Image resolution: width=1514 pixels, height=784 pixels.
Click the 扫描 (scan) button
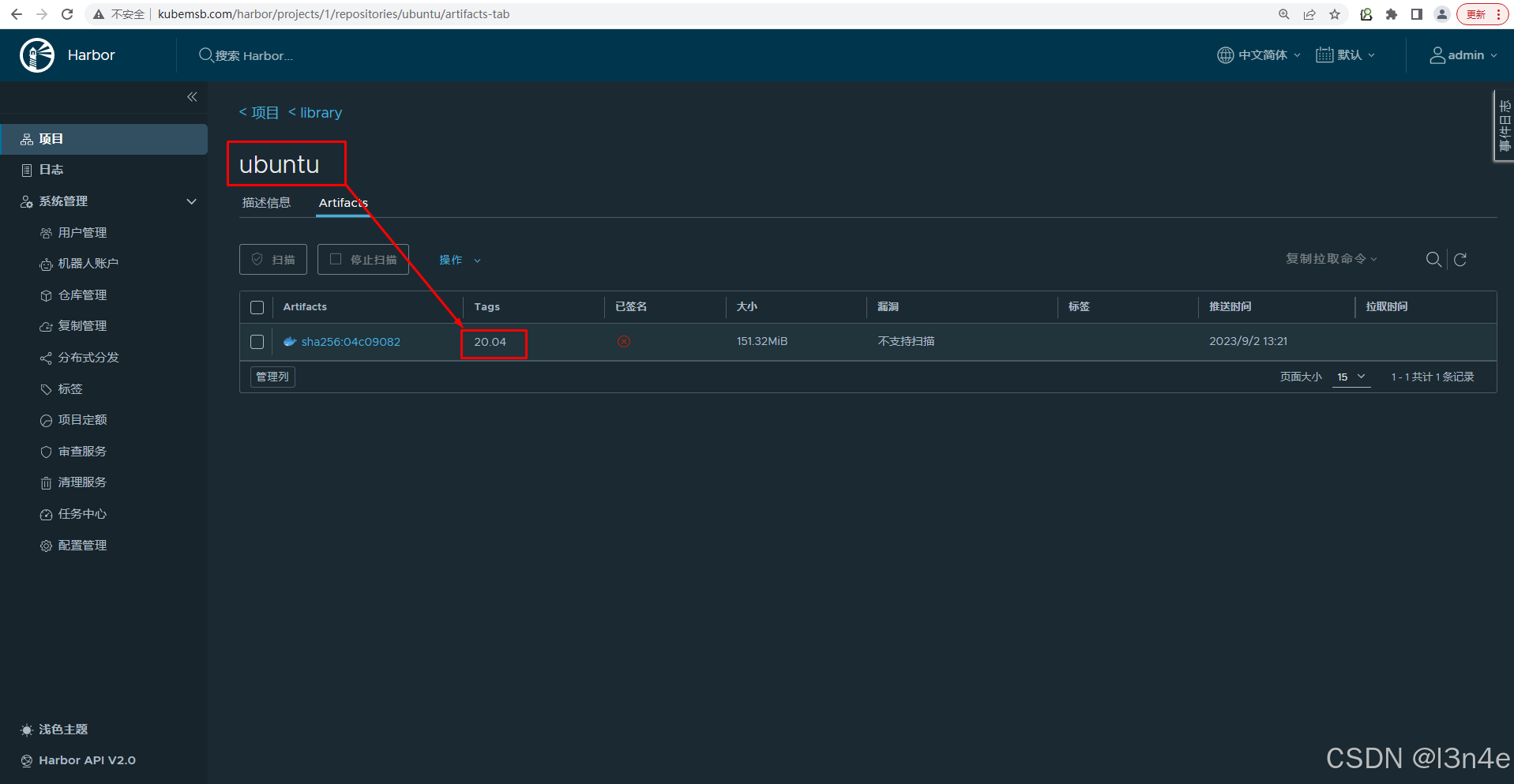[x=272, y=259]
